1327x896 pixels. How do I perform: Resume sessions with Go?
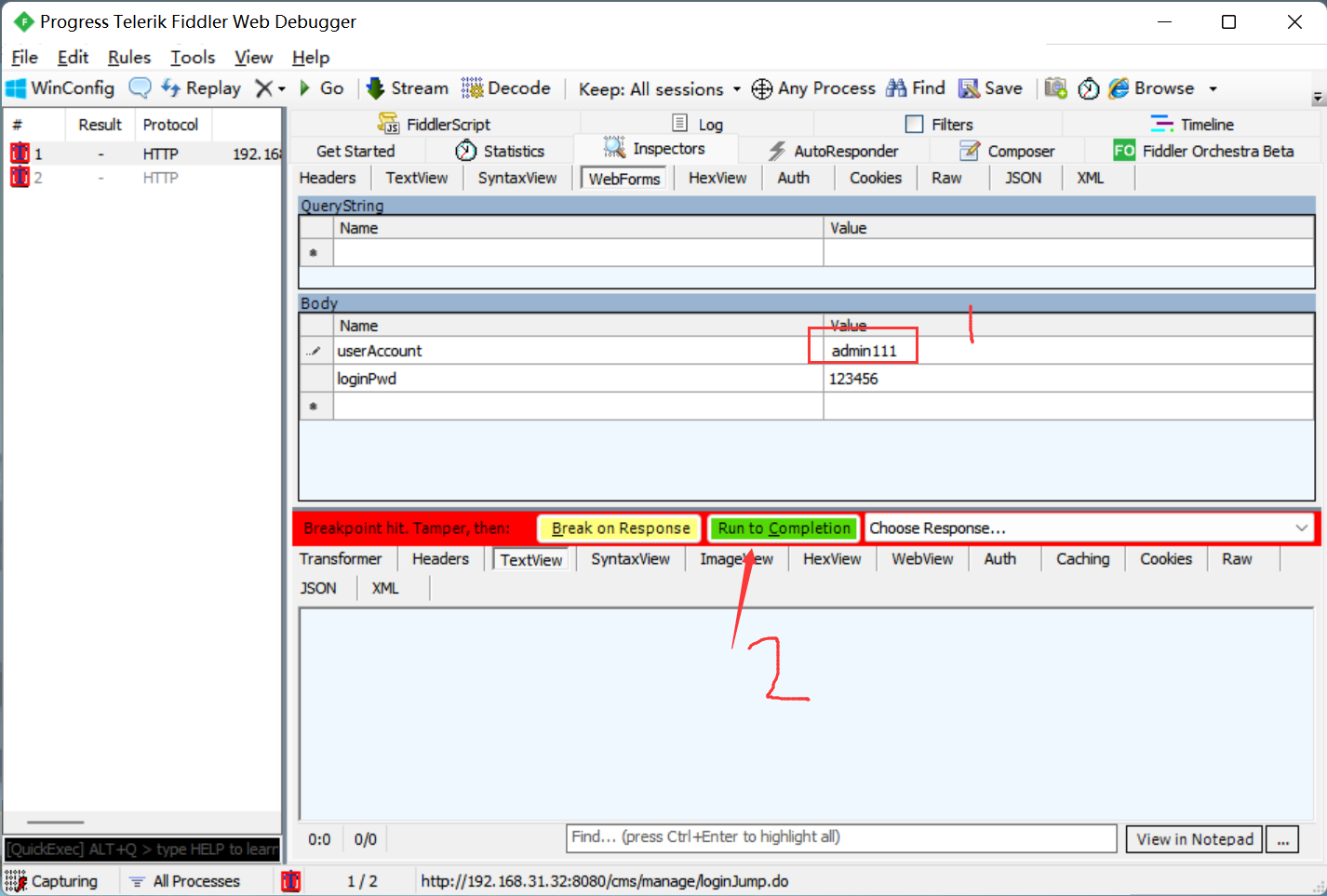click(x=322, y=88)
